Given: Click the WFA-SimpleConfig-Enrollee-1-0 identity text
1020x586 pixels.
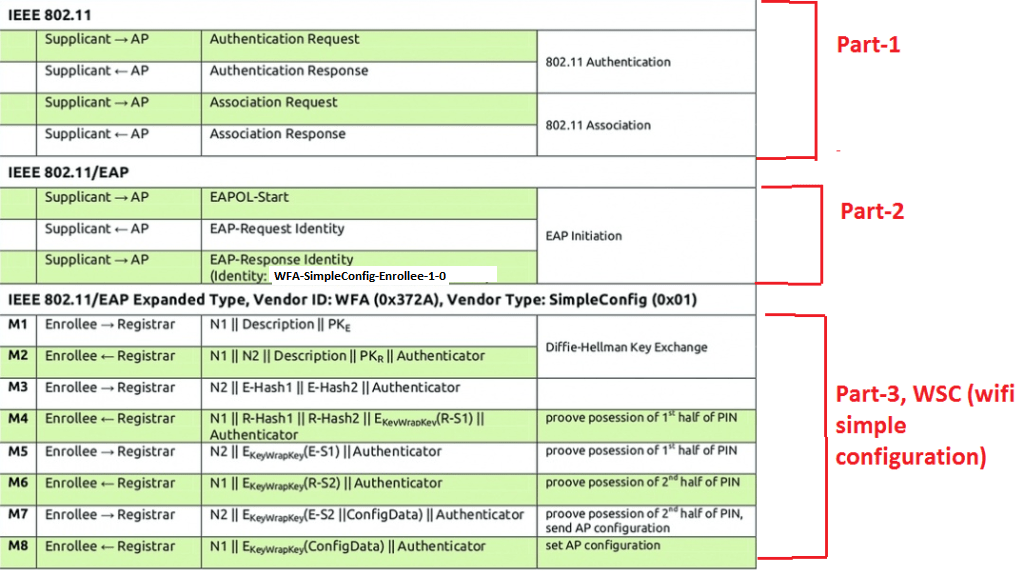Looking at the screenshot, I should [x=359, y=275].
